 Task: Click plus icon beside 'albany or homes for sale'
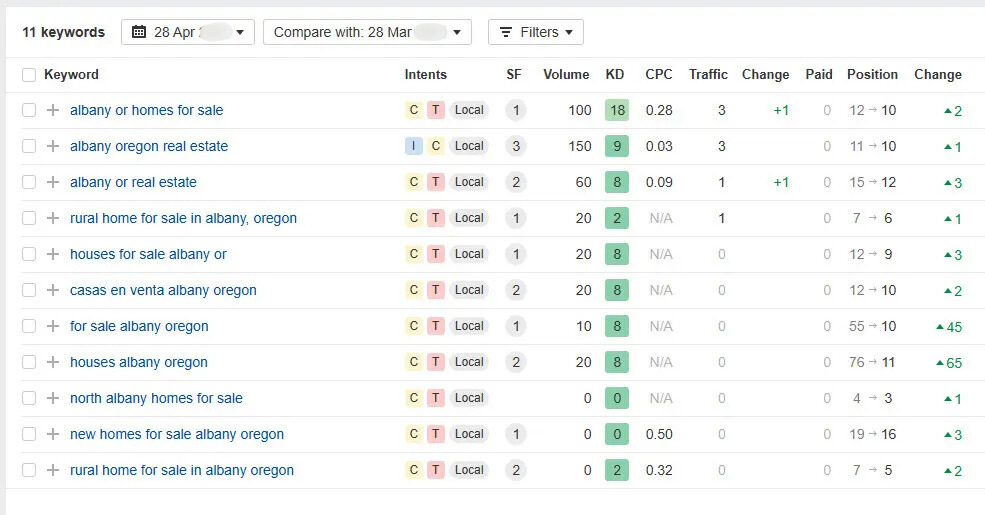click(53, 110)
